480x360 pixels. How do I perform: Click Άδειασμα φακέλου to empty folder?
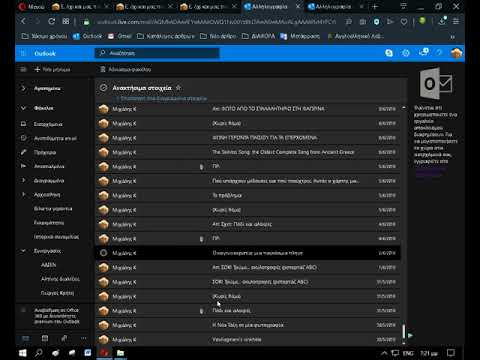[x=126, y=69]
